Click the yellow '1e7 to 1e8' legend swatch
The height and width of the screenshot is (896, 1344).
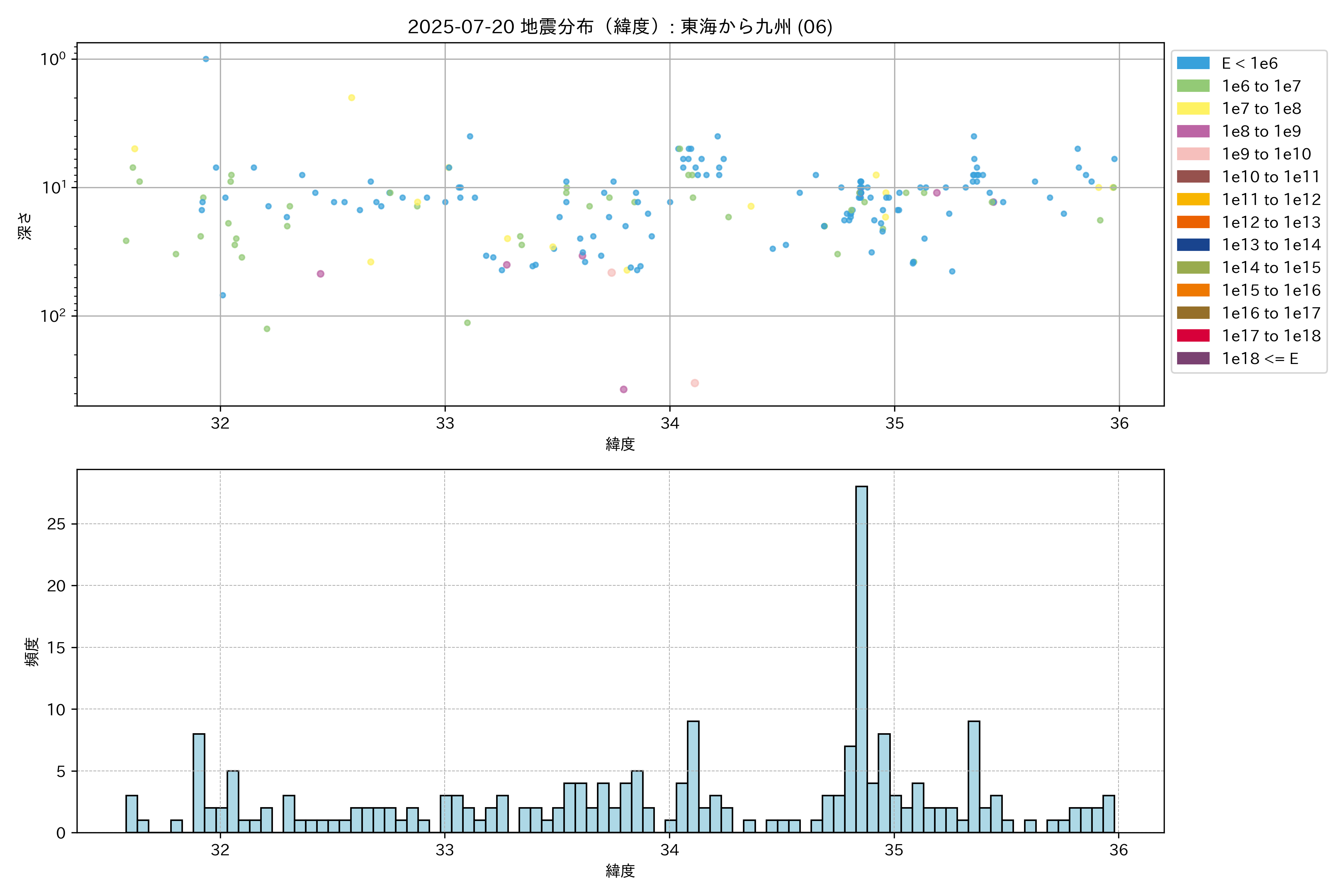1192,109
